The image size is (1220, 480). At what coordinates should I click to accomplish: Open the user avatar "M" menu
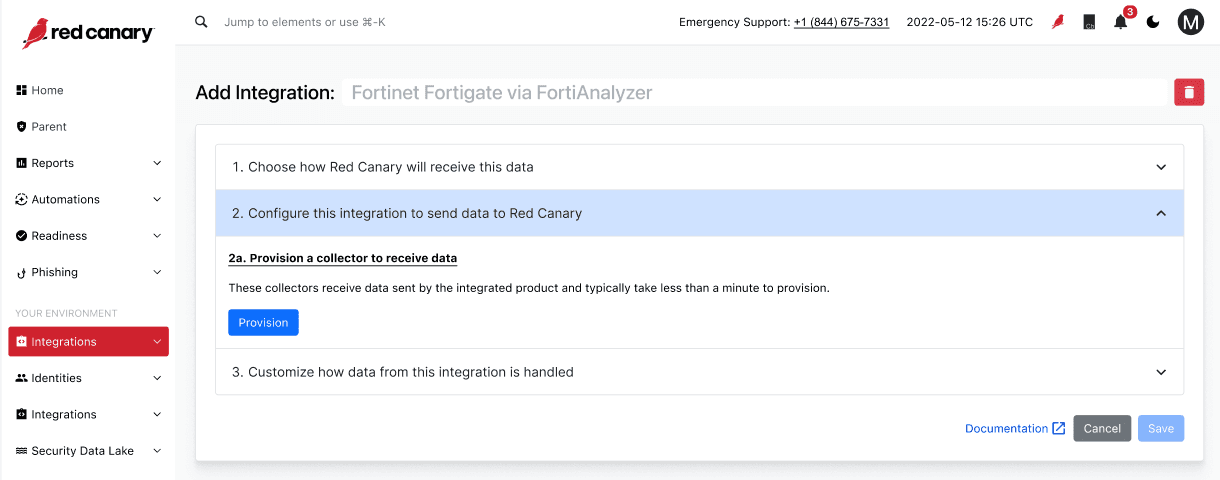[1190, 22]
